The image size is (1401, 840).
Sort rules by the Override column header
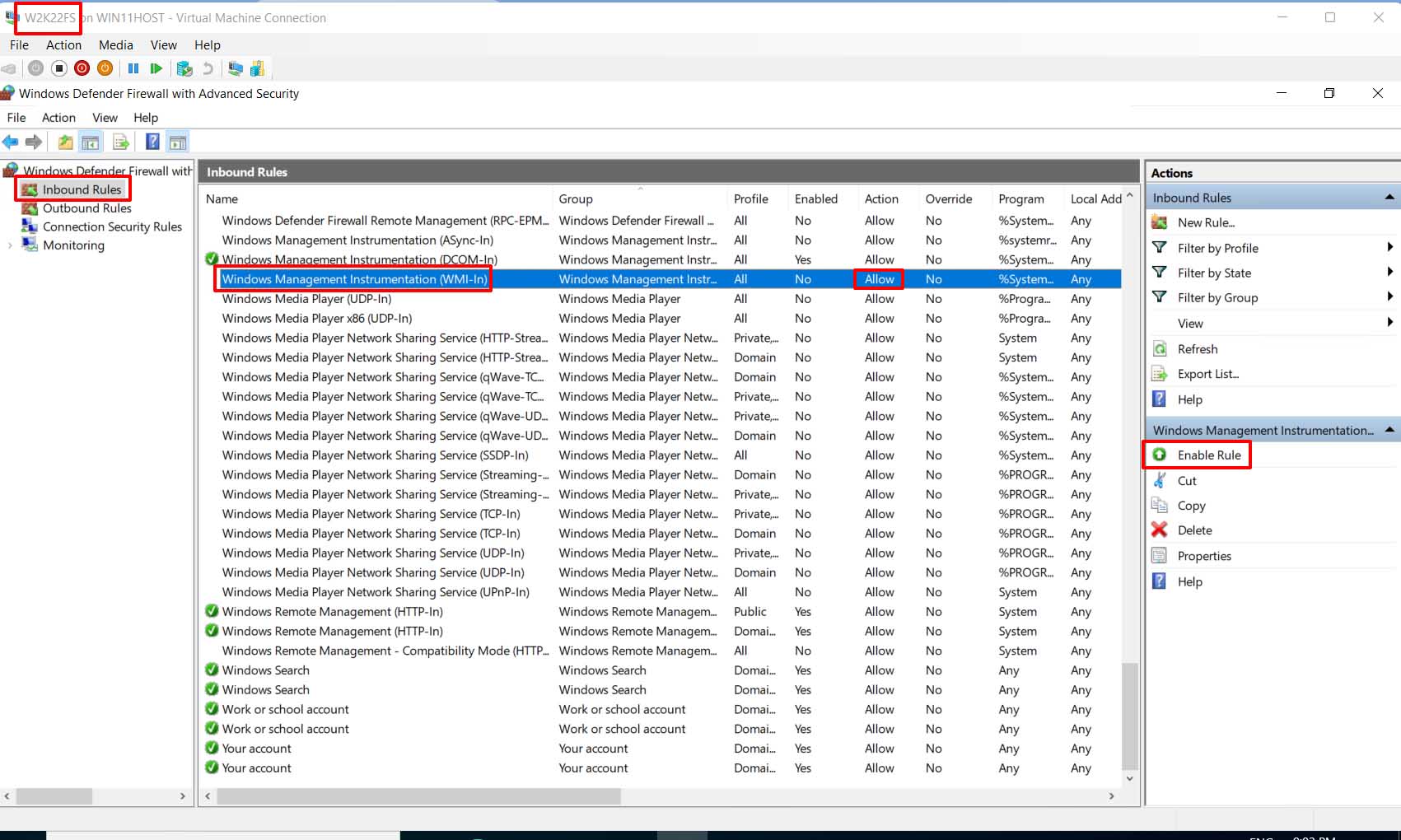point(955,199)
